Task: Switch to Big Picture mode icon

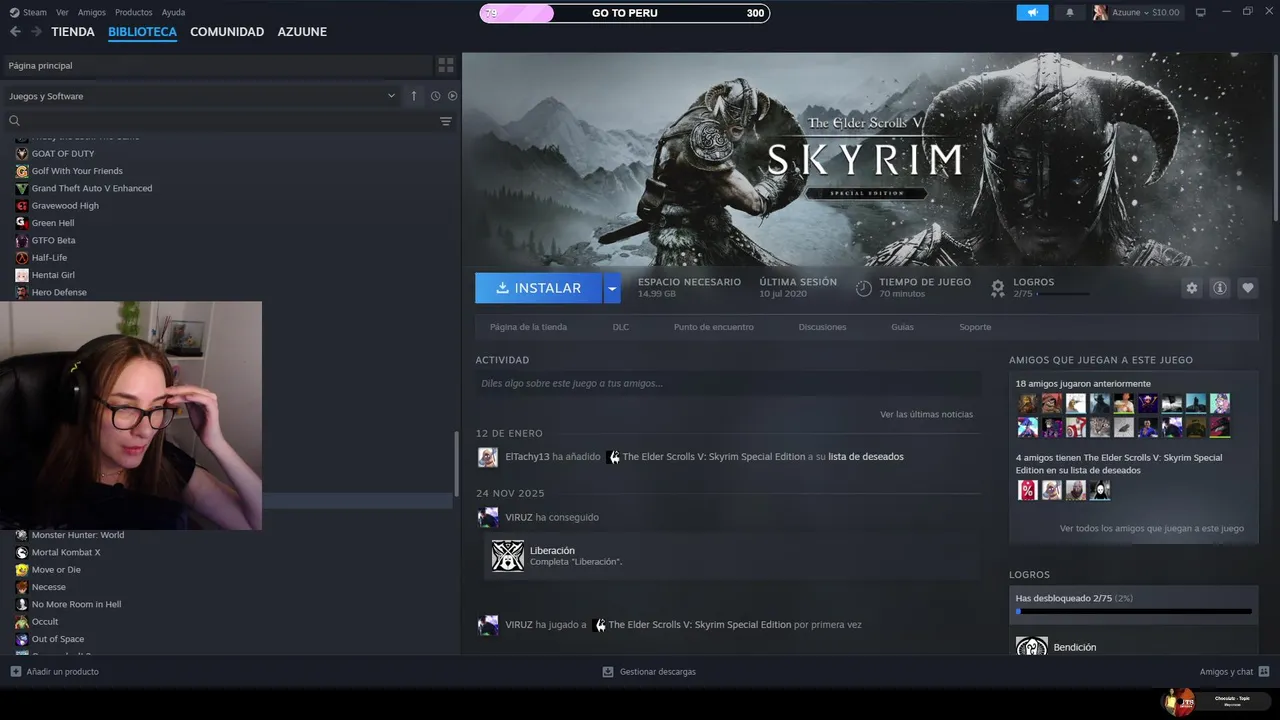Action: [1201, 12]
